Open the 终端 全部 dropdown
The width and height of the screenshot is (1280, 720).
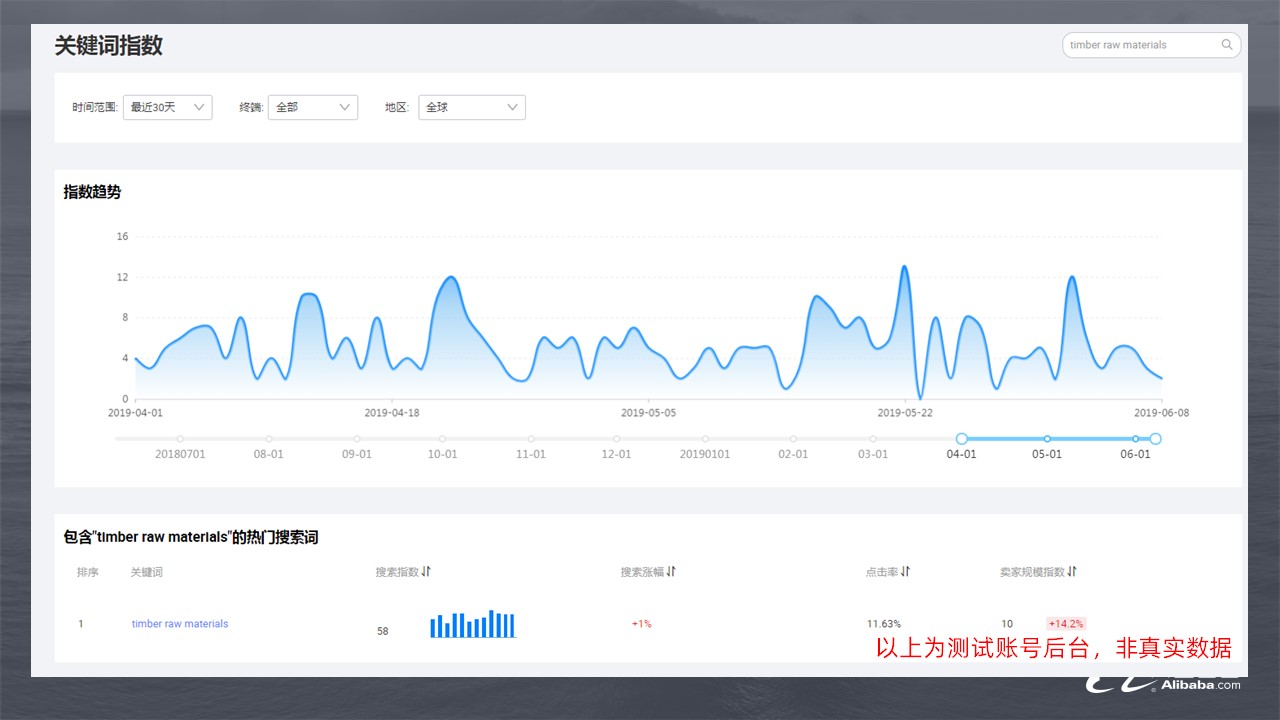click(313, 107)
